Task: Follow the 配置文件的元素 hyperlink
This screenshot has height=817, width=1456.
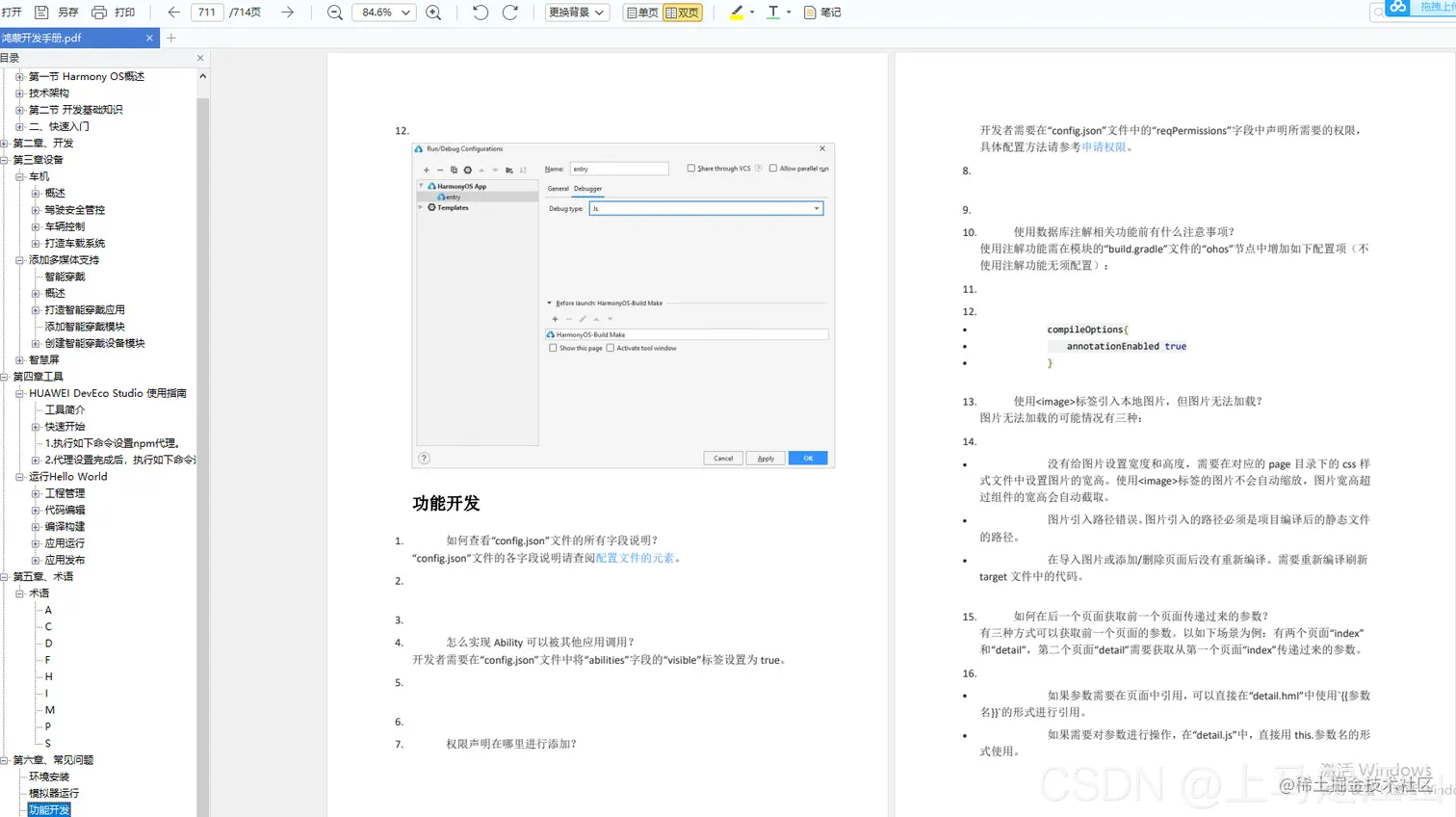Action: pos(635,558)
